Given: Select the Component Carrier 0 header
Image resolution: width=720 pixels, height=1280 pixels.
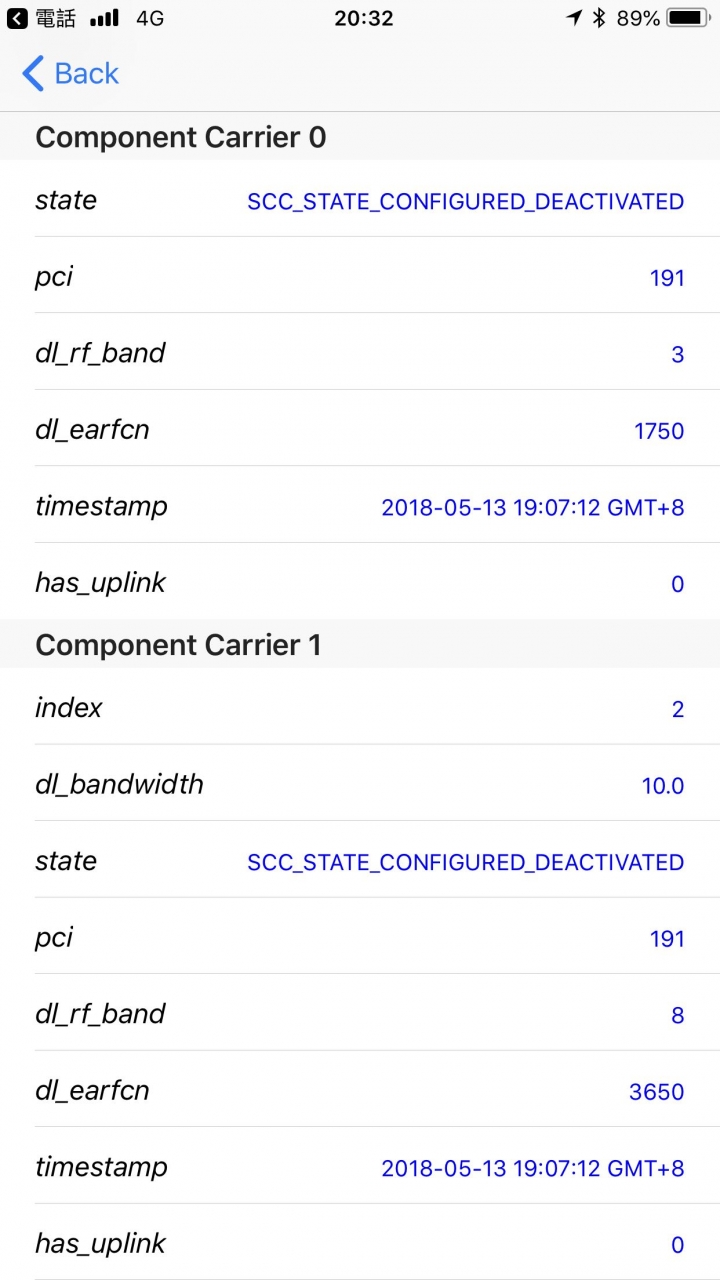Looking at the screenshot, I should tap(181, 137).
